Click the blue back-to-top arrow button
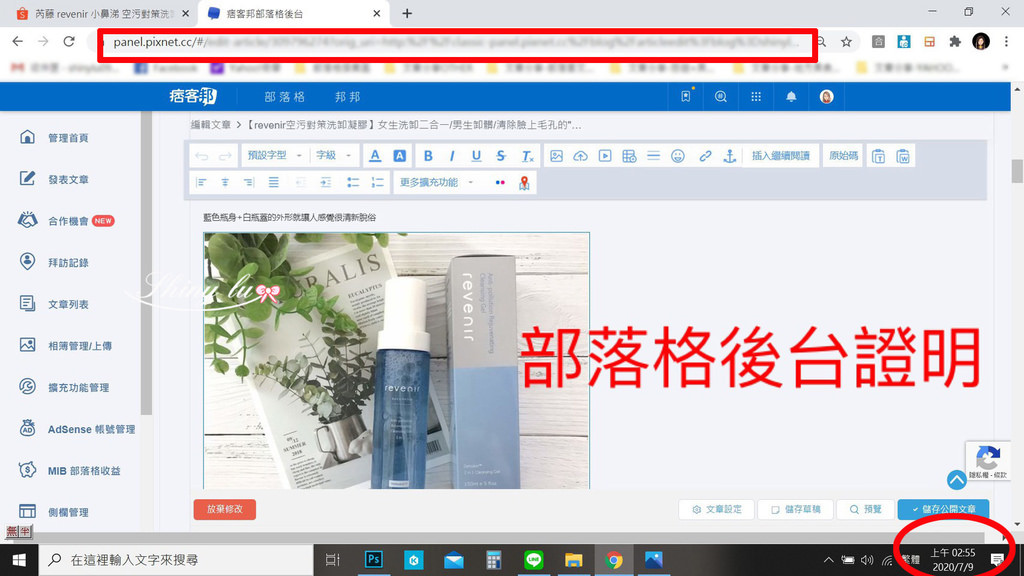 (957, 480)
